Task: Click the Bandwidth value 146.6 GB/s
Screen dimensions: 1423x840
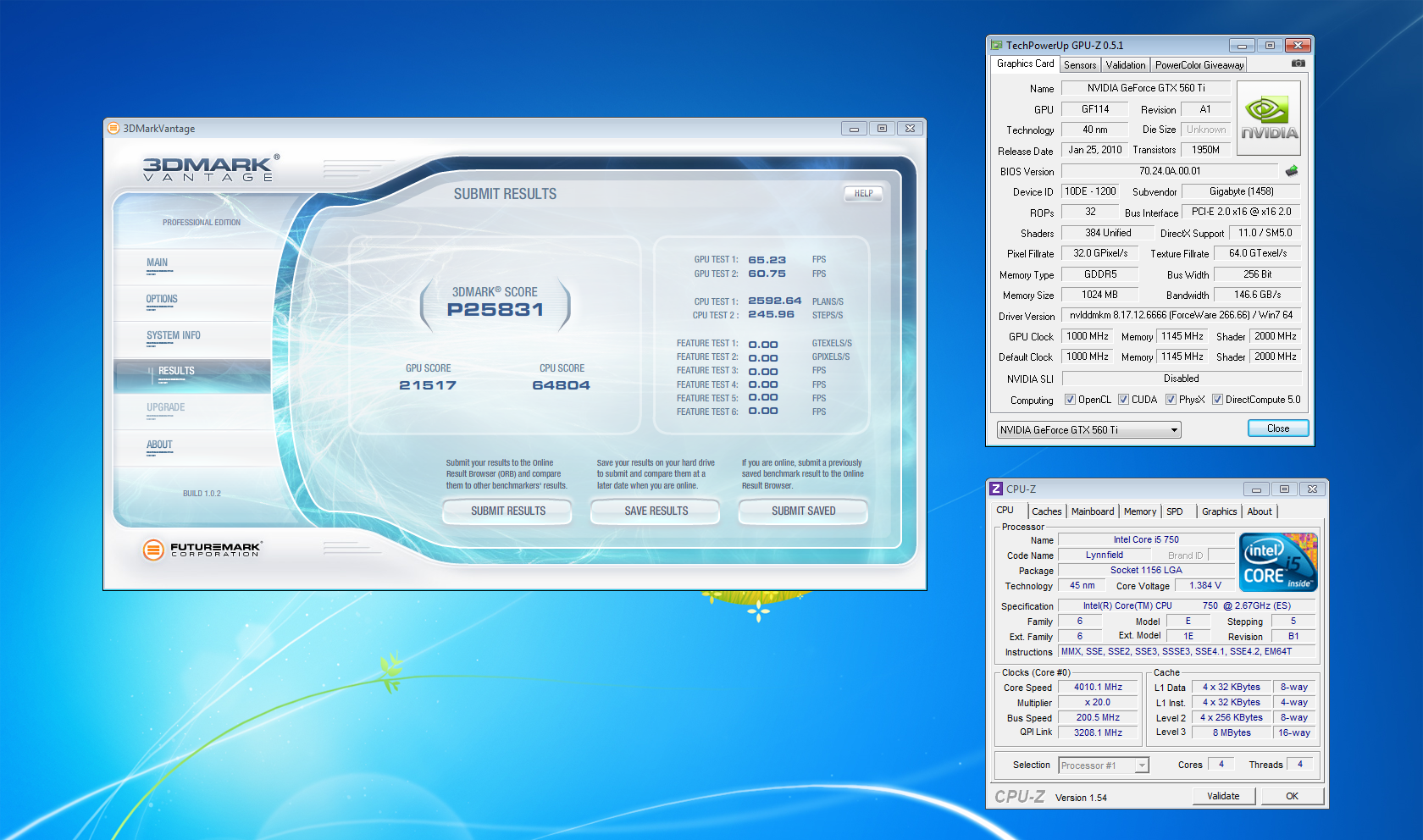Action: click(1257, 295)
